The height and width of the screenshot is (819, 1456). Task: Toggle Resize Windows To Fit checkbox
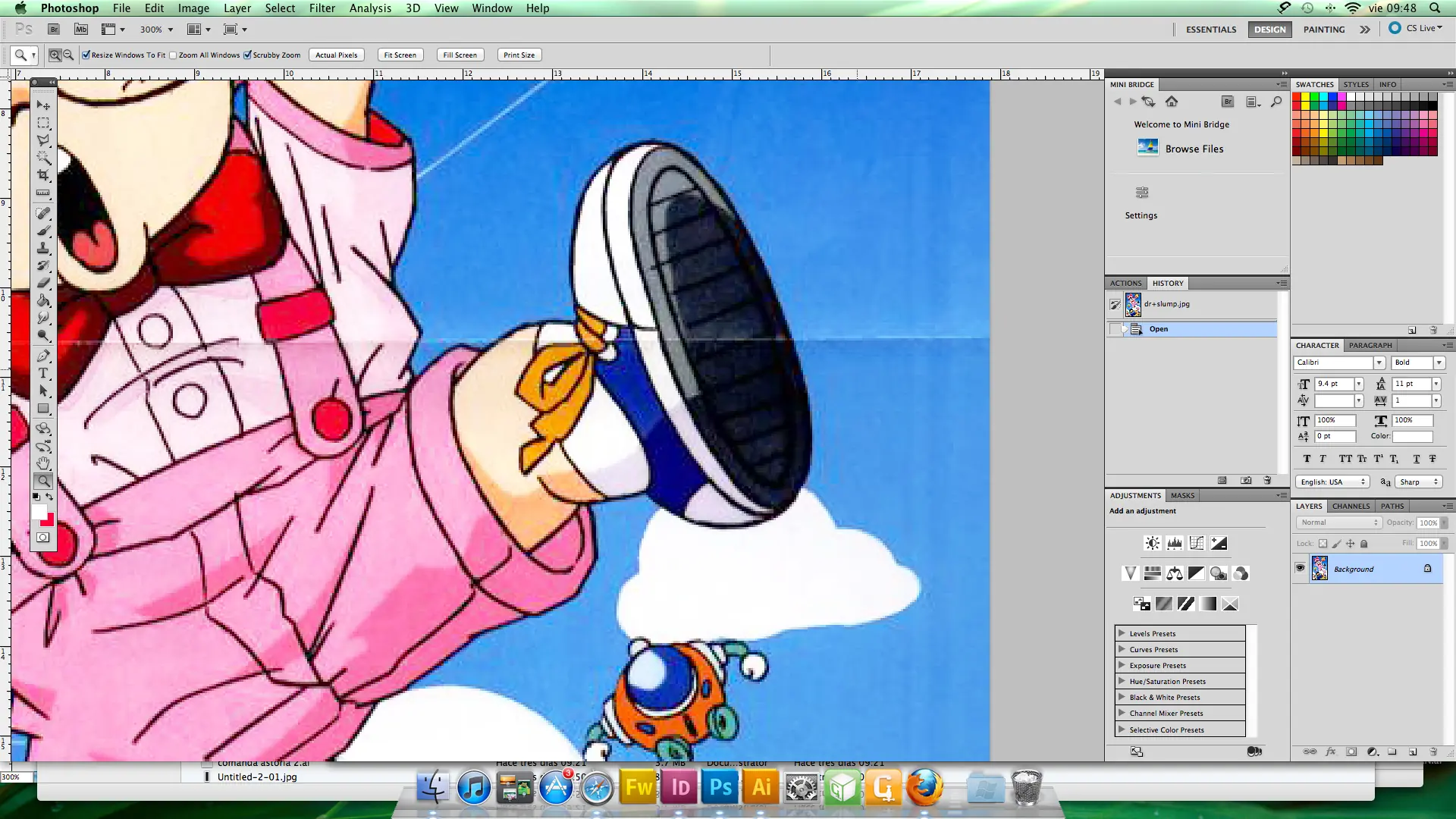pos(86,55)
